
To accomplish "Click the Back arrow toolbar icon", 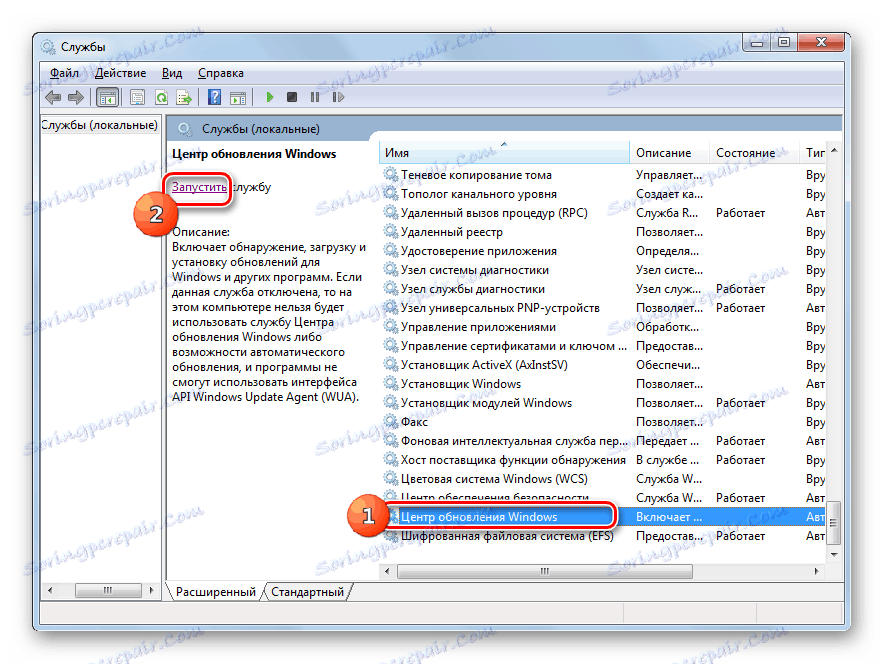I will tap(53, 98).
